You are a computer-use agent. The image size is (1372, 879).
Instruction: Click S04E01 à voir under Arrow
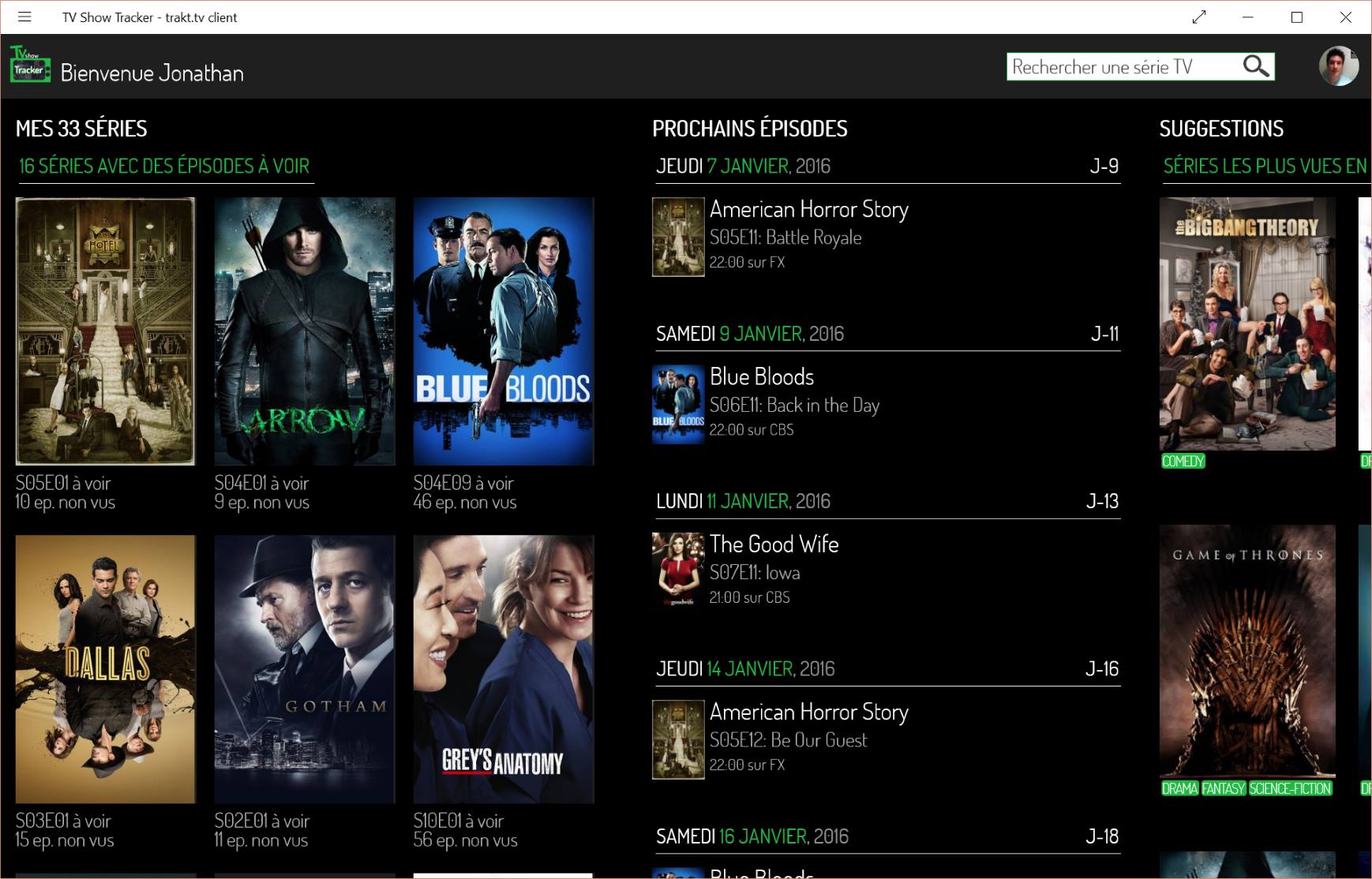262,483
